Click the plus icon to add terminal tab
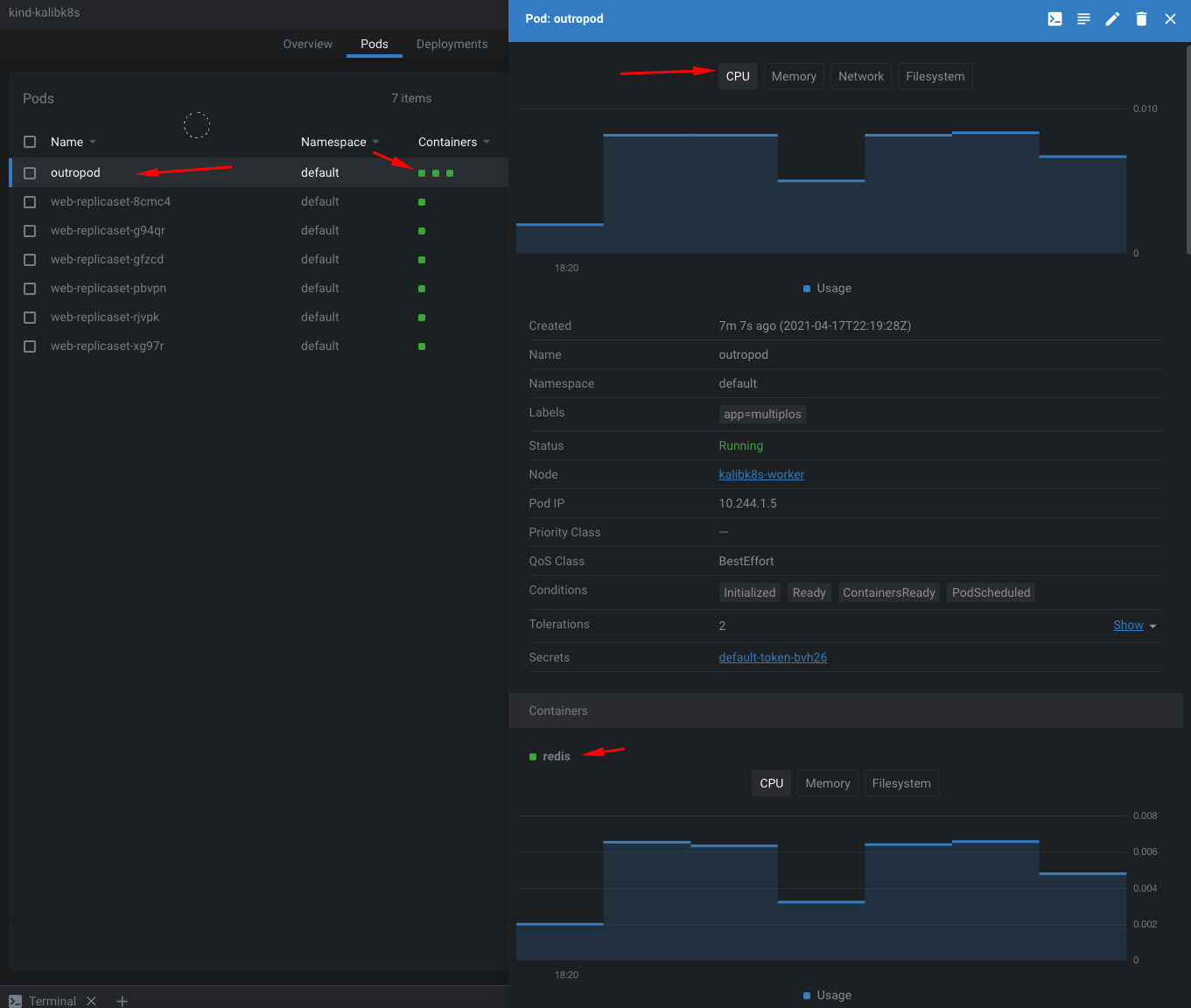The image size is (1191, 1008). (123, 1001)
